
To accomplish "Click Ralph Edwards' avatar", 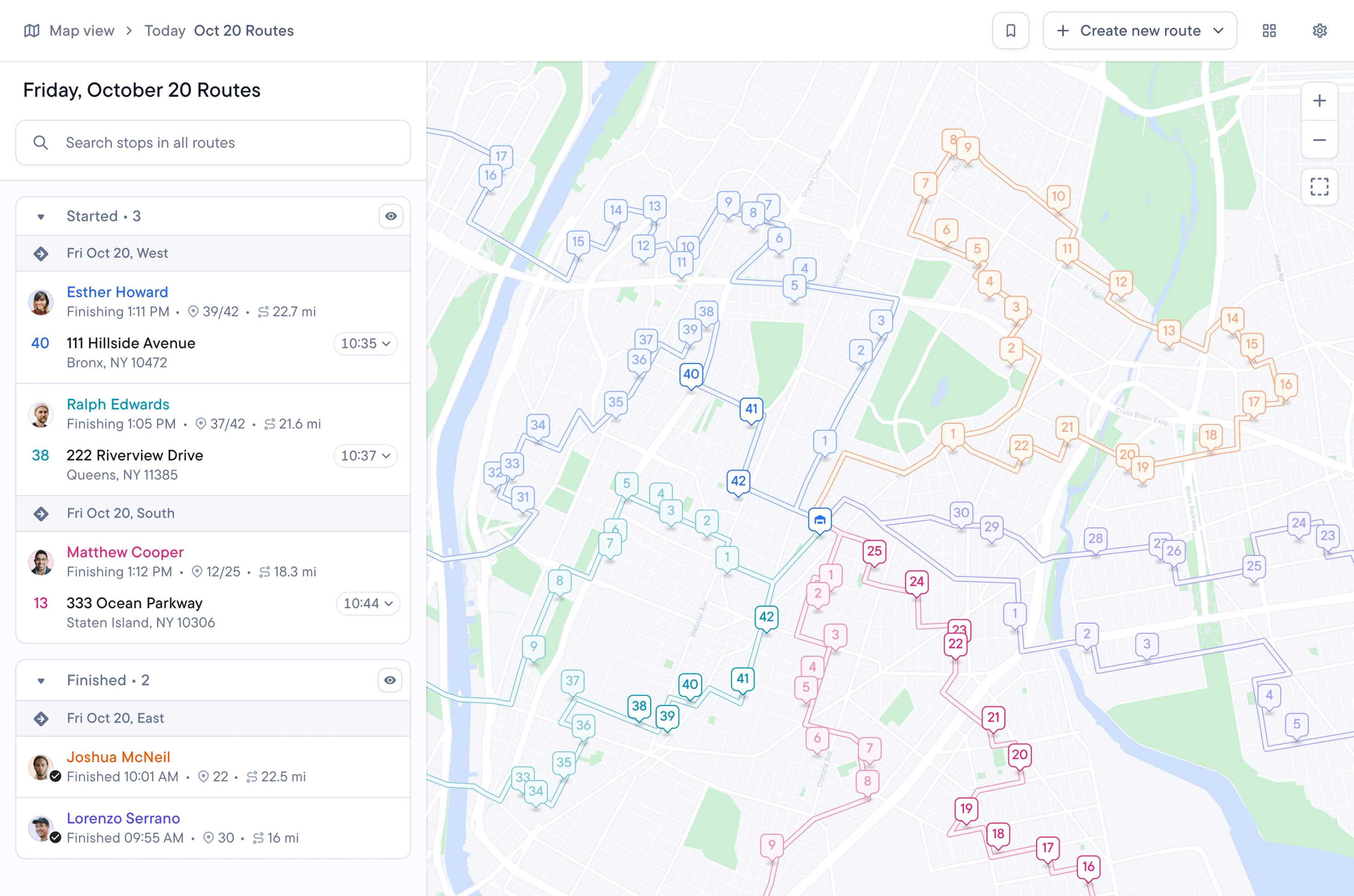I will pos(41,414).
